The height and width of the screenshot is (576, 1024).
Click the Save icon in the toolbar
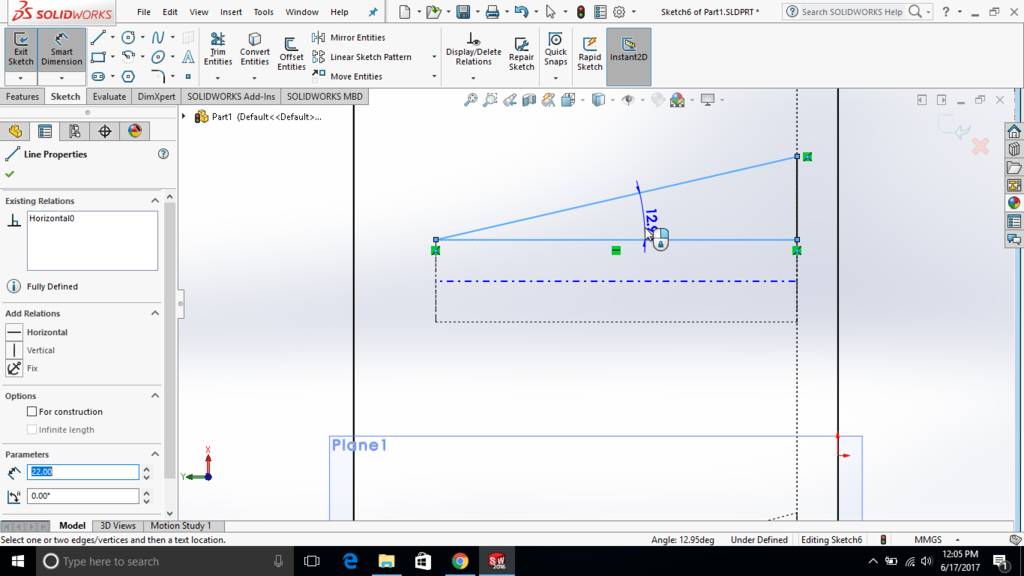point(462,12)
